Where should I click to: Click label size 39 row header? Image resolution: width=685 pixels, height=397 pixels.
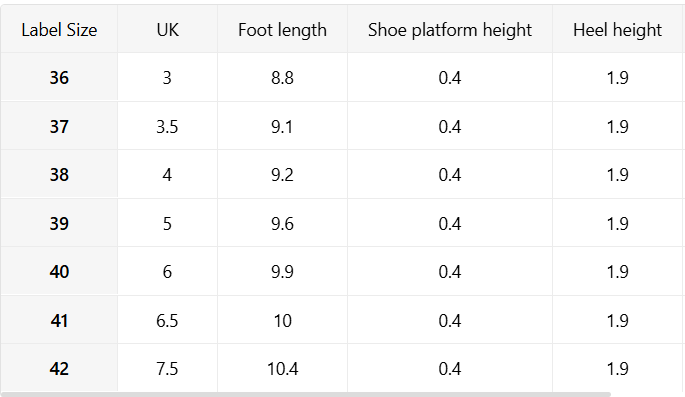tap(59, 223)
